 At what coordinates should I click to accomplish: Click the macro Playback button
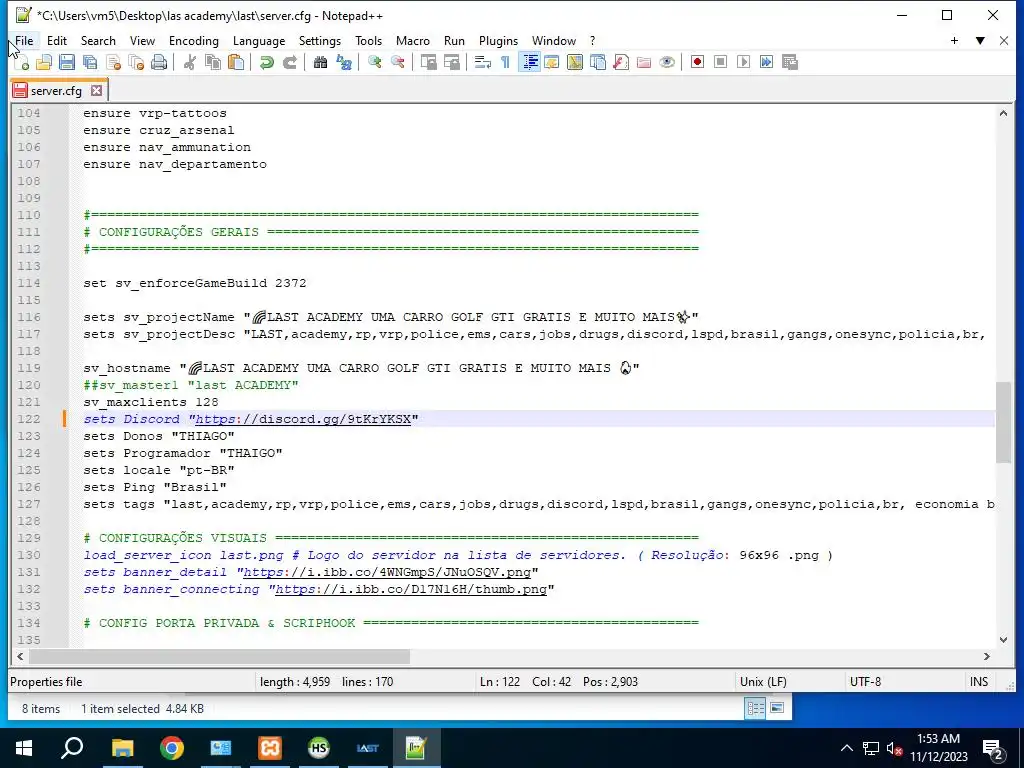743,62
